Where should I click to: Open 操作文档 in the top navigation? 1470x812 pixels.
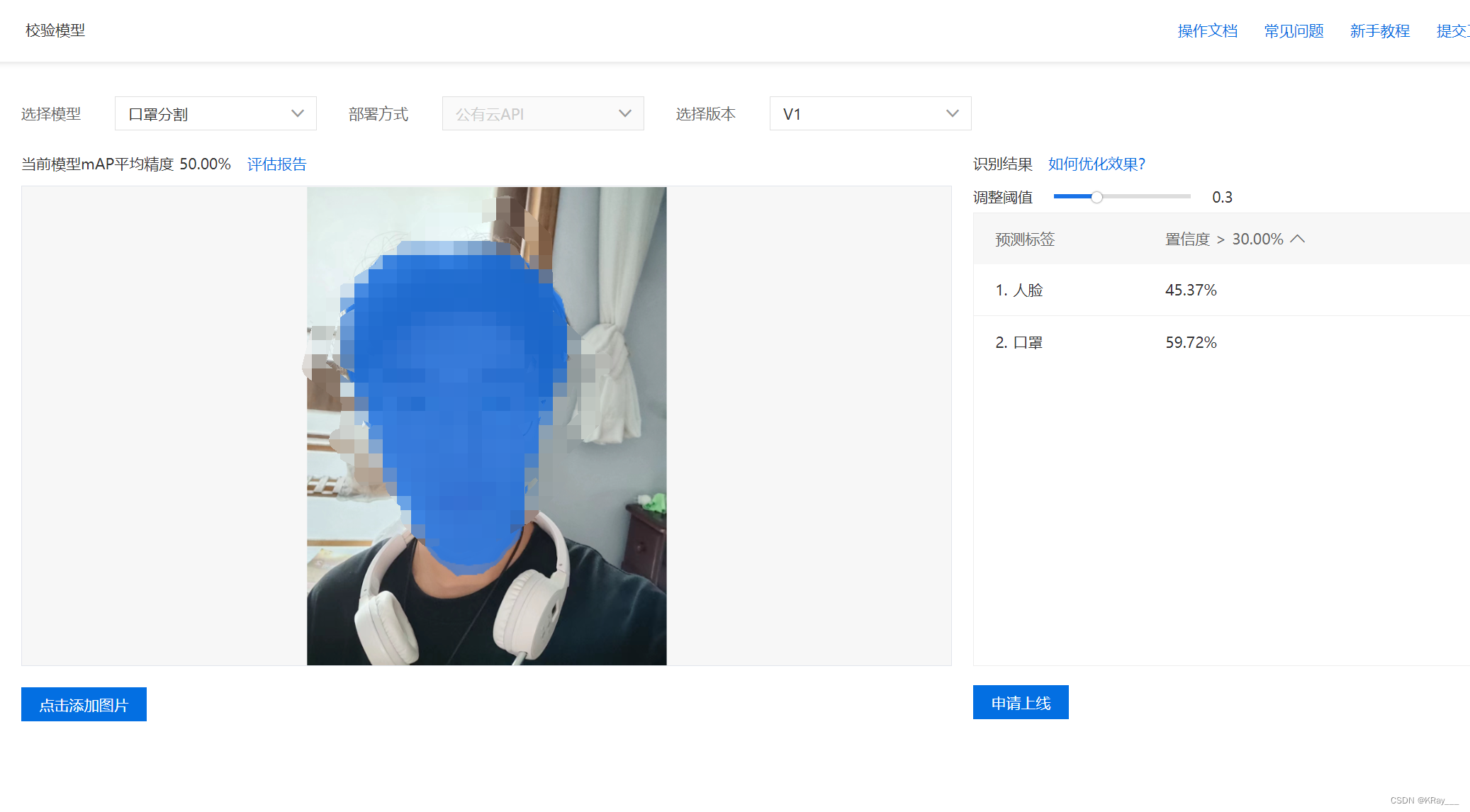click(1207, 31)
